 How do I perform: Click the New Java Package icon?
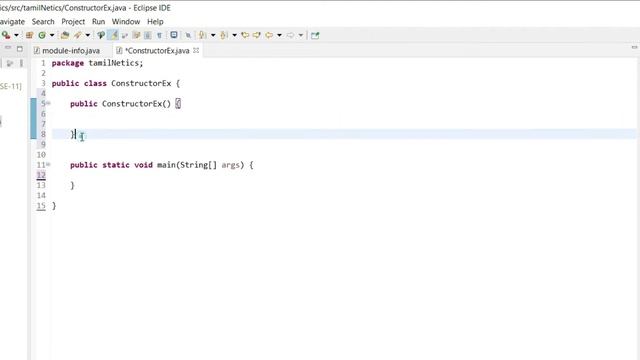click(29, 35)
